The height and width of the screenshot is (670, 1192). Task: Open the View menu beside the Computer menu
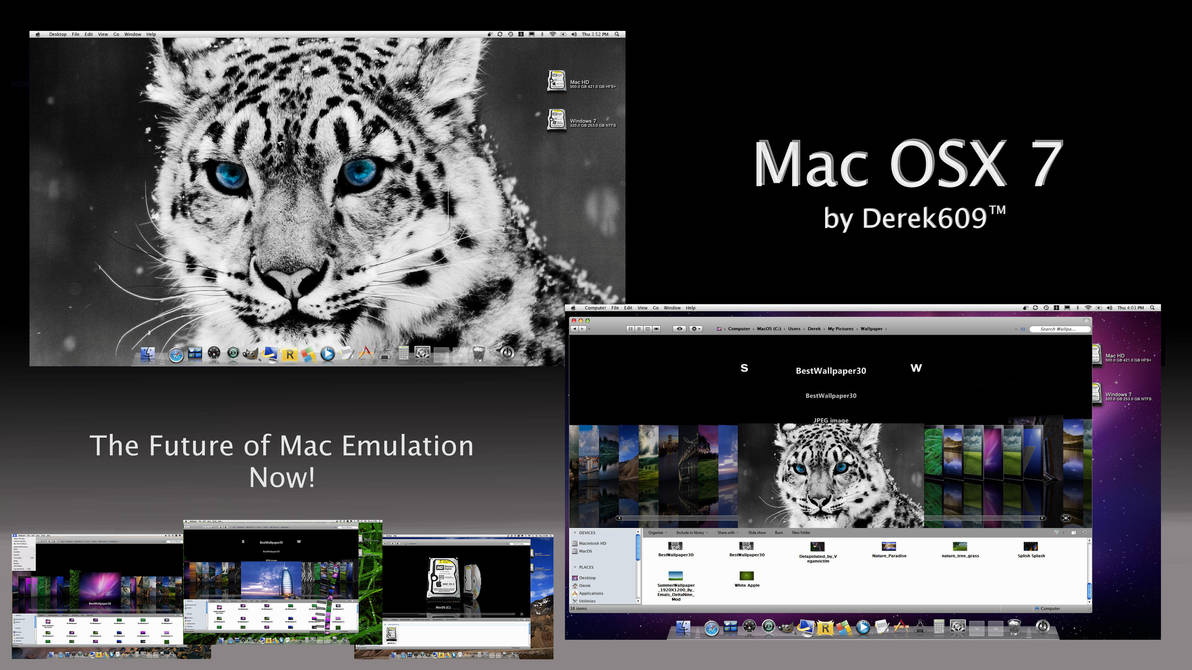pyautogui.click(x=642, y=308)
